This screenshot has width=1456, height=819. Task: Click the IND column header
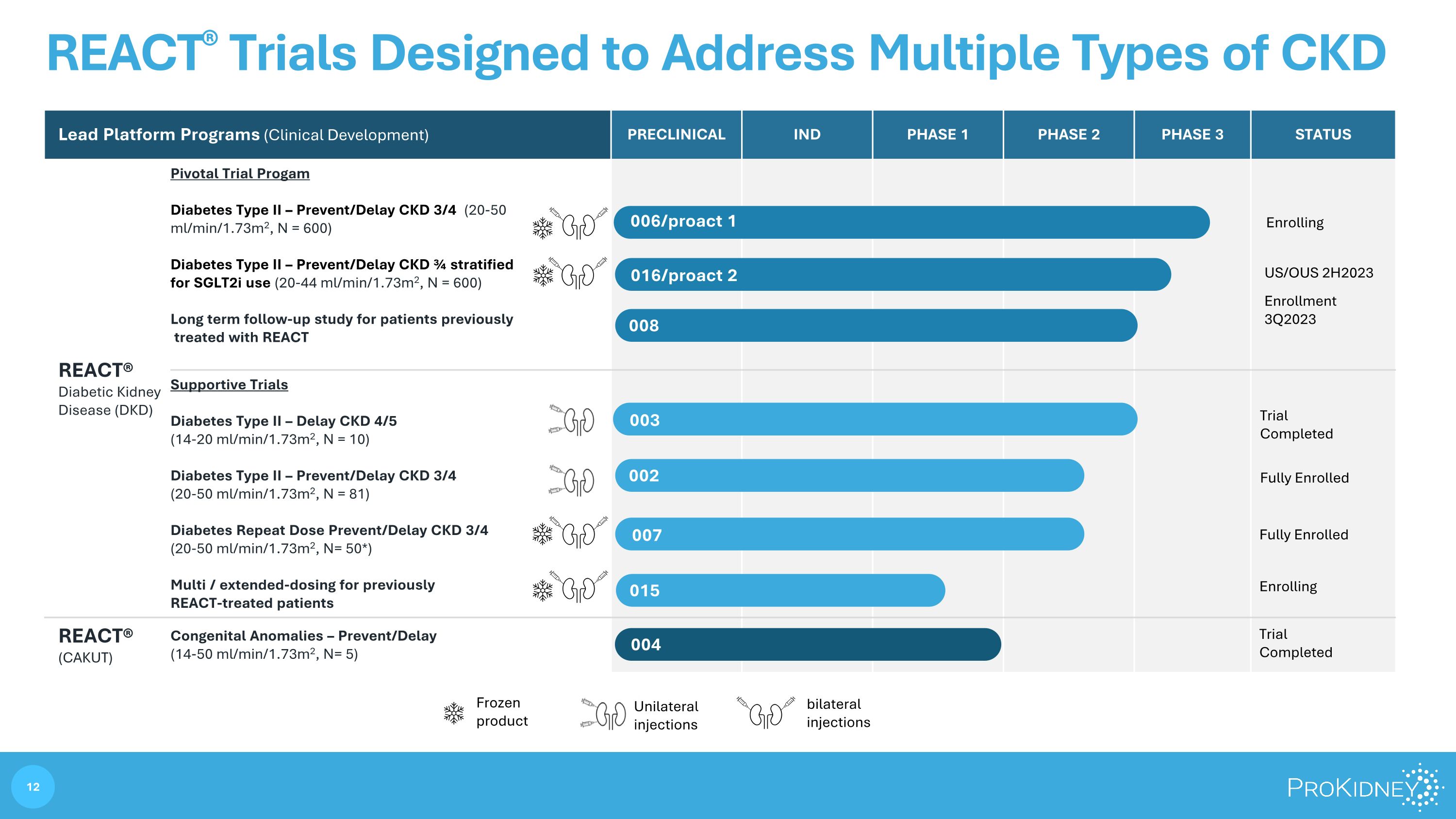click(807, 134)
